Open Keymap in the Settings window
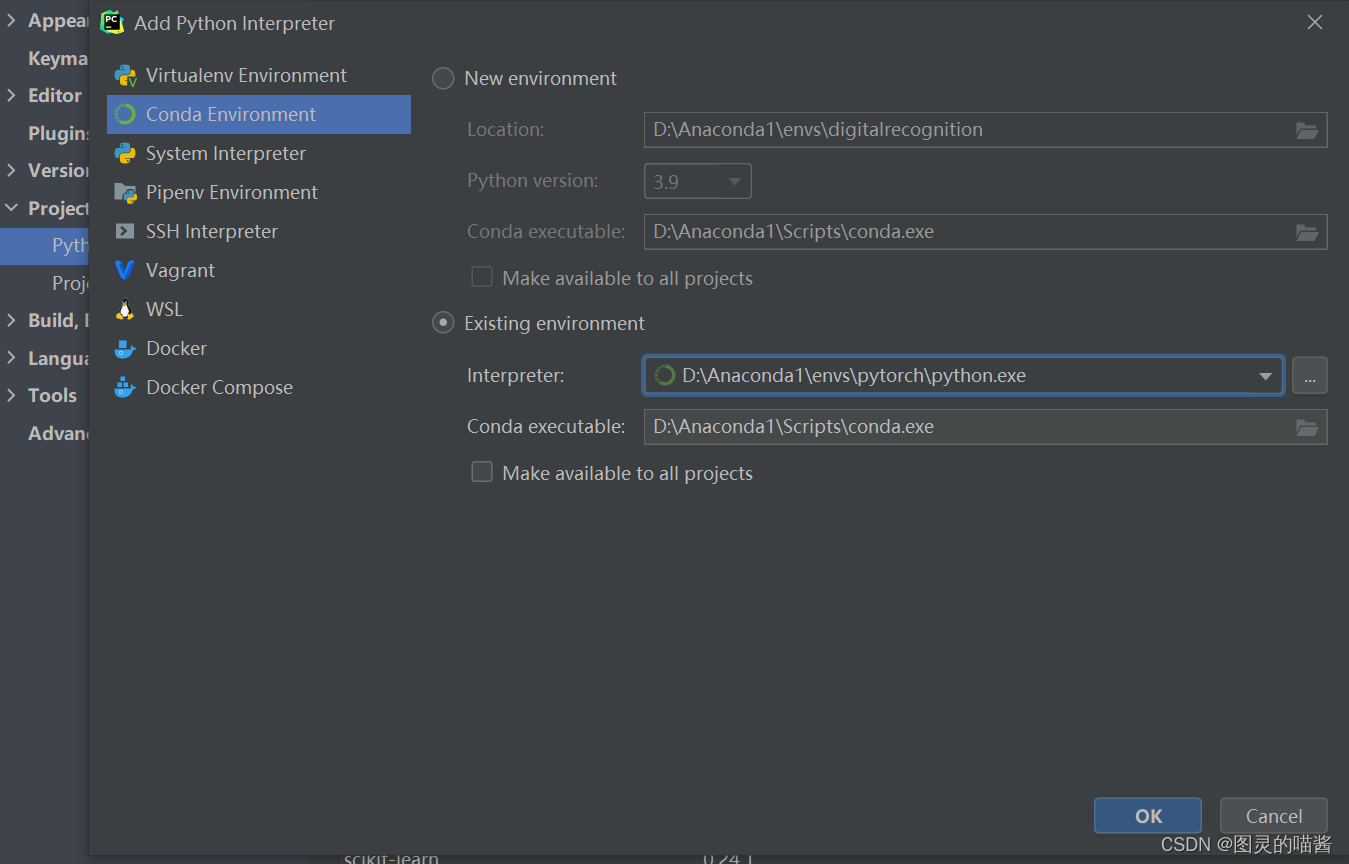1349x864 pixels. [x=58, y=58]
